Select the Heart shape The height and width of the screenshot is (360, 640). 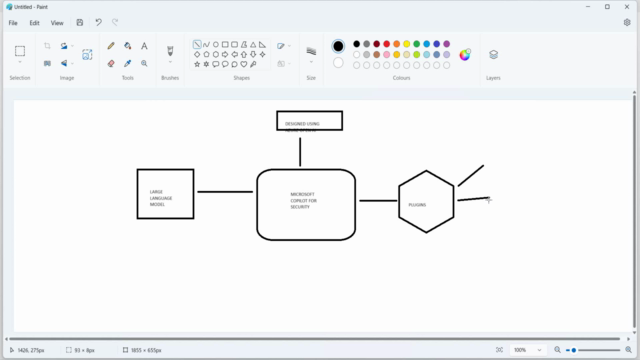click(244, 64)
